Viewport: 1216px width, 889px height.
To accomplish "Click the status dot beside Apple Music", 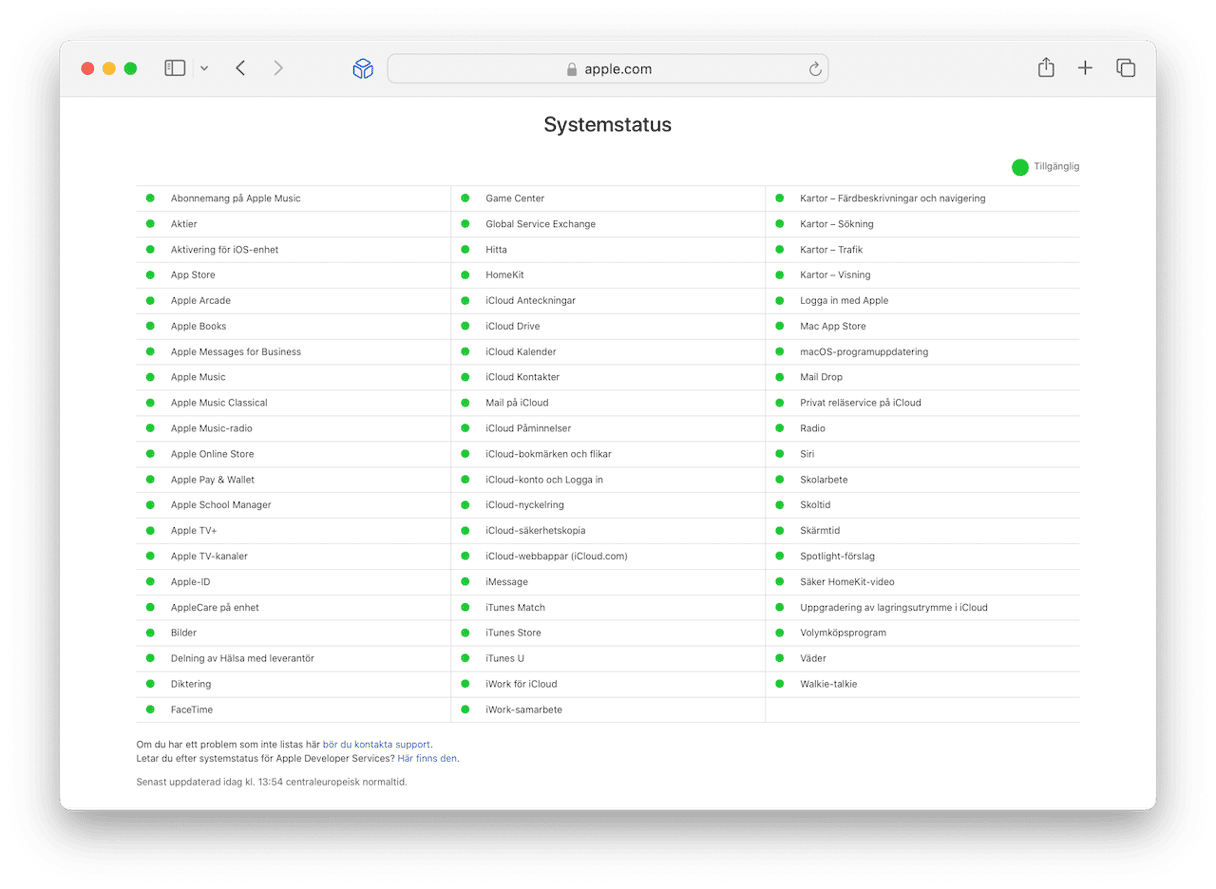I will (150, 377).
